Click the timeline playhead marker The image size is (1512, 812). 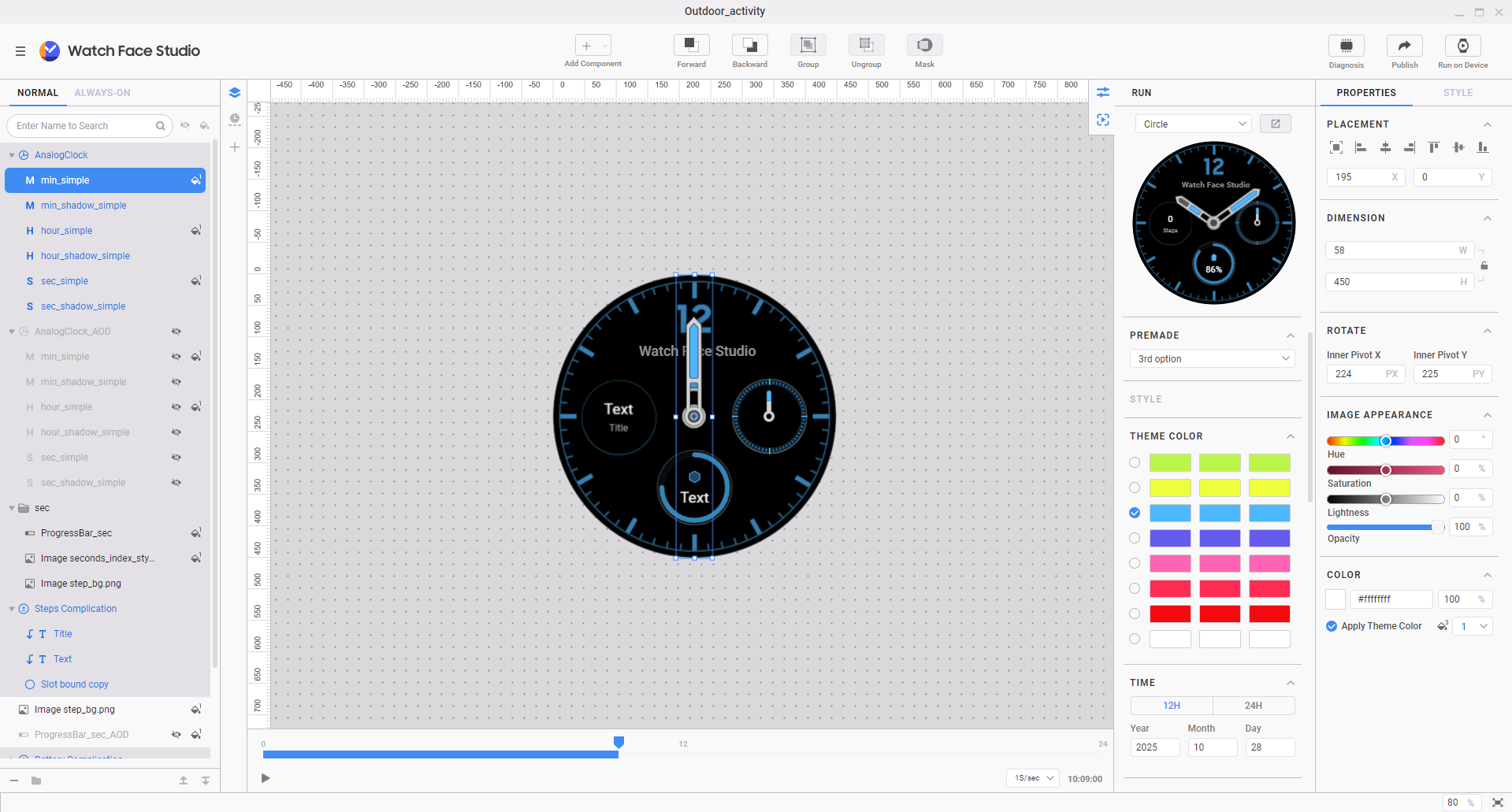click(619, 742)
